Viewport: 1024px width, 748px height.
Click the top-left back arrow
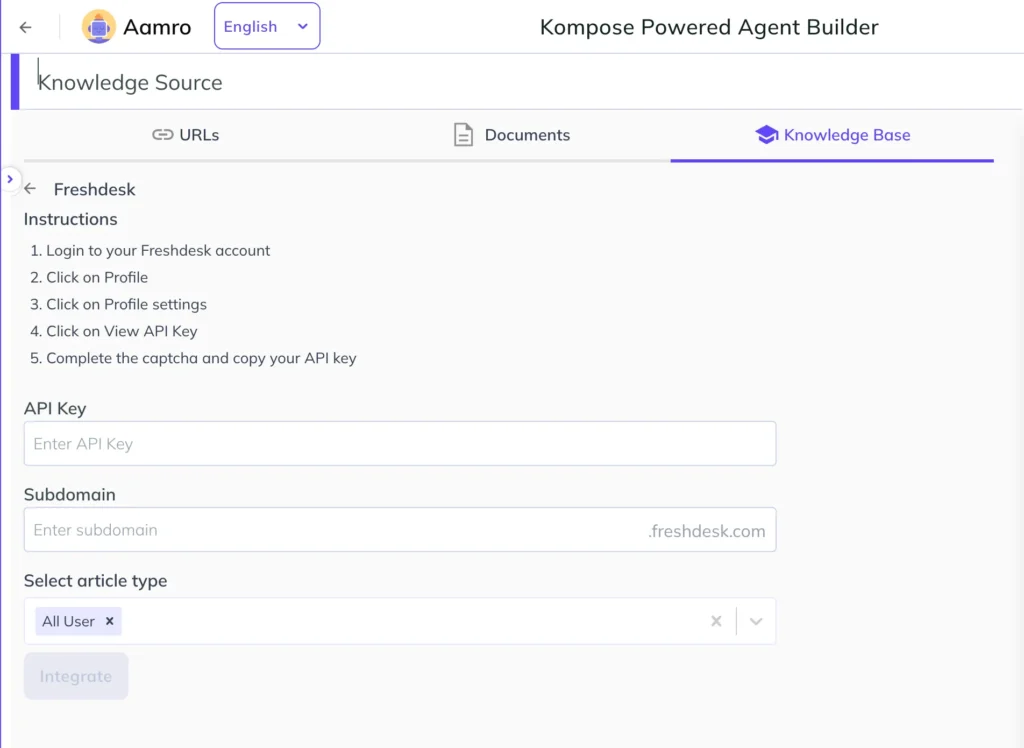[25, 27]
